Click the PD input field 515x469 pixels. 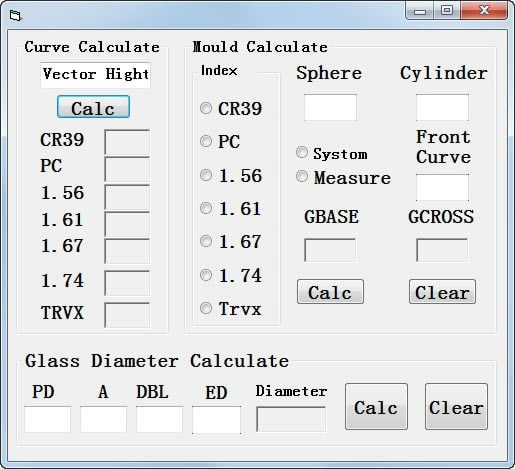tap(47, 419)
